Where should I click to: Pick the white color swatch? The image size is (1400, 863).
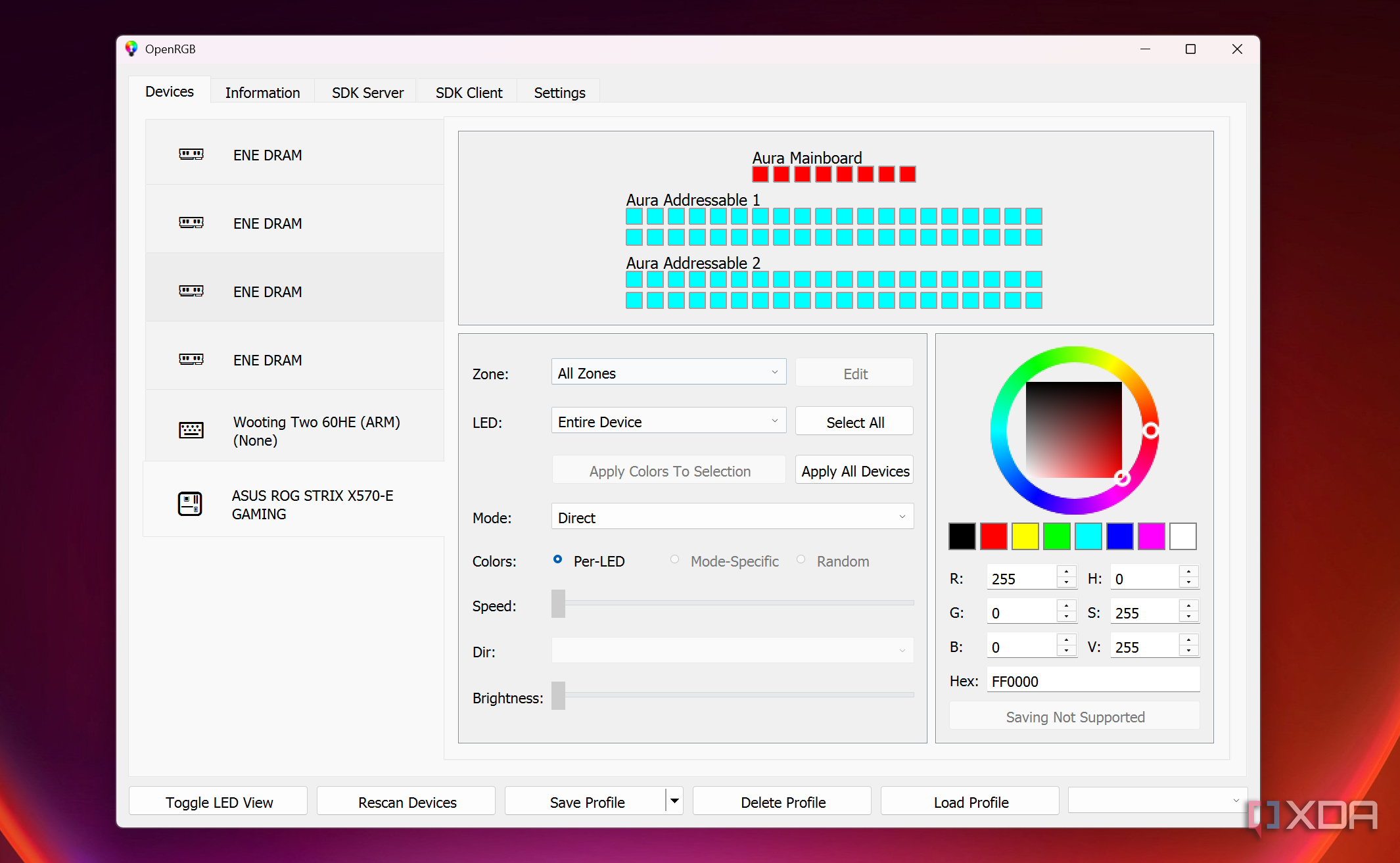(x=1182, y=536)
